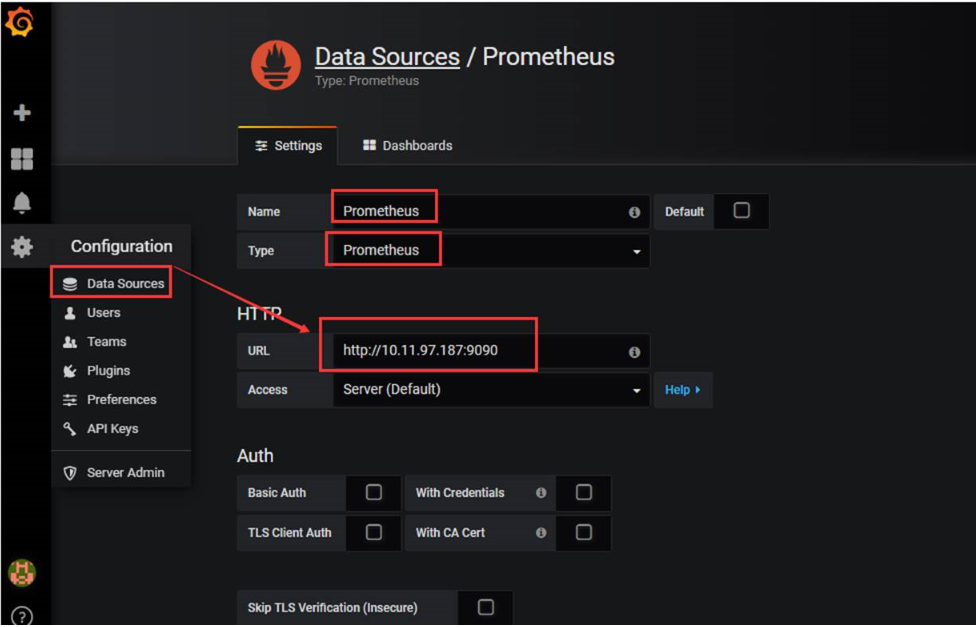Enable the Default checkbox
Viewport: 977px width, 627px height.
click(x=741, y=211)
